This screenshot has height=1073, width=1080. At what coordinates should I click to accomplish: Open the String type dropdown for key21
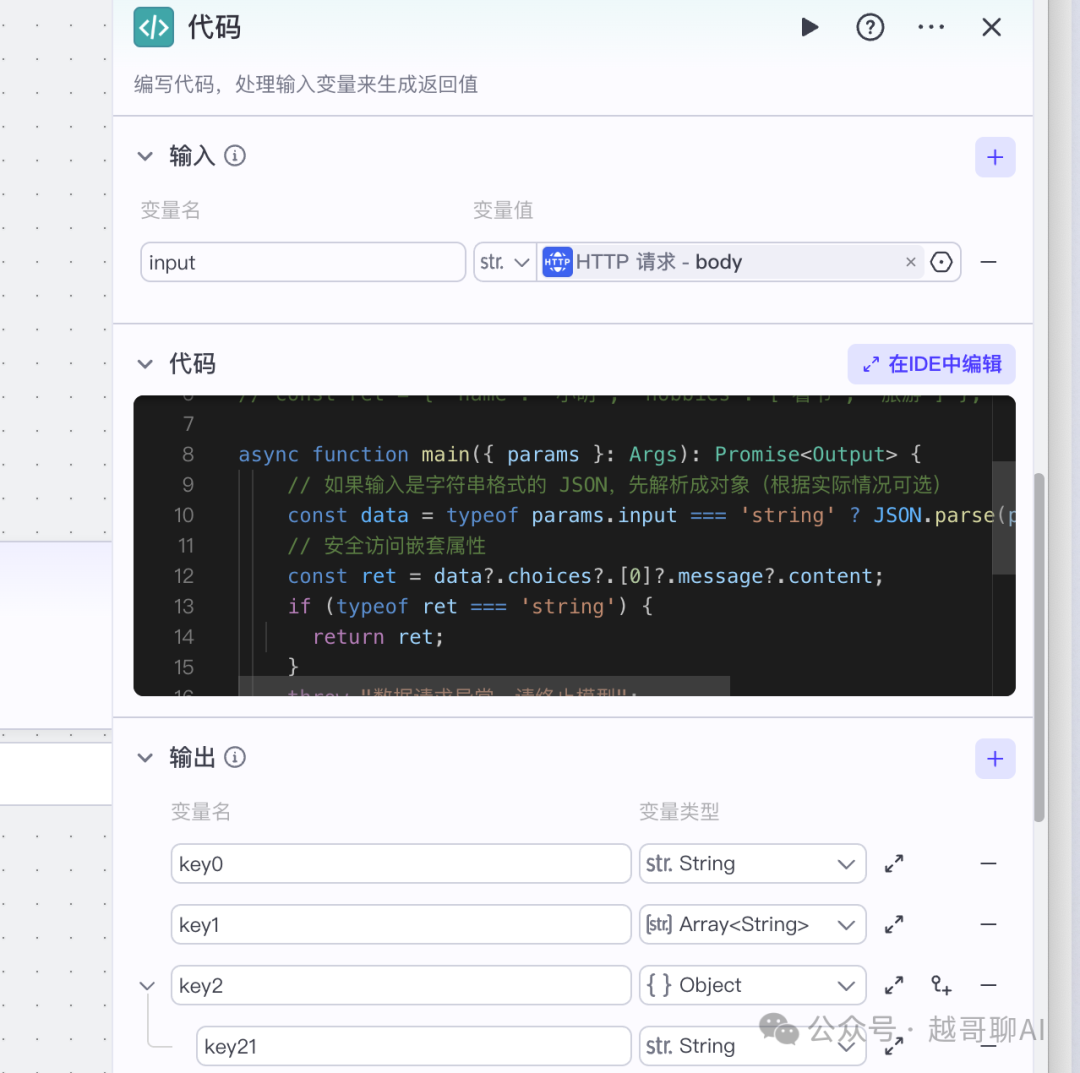(x=752, y=1046)
